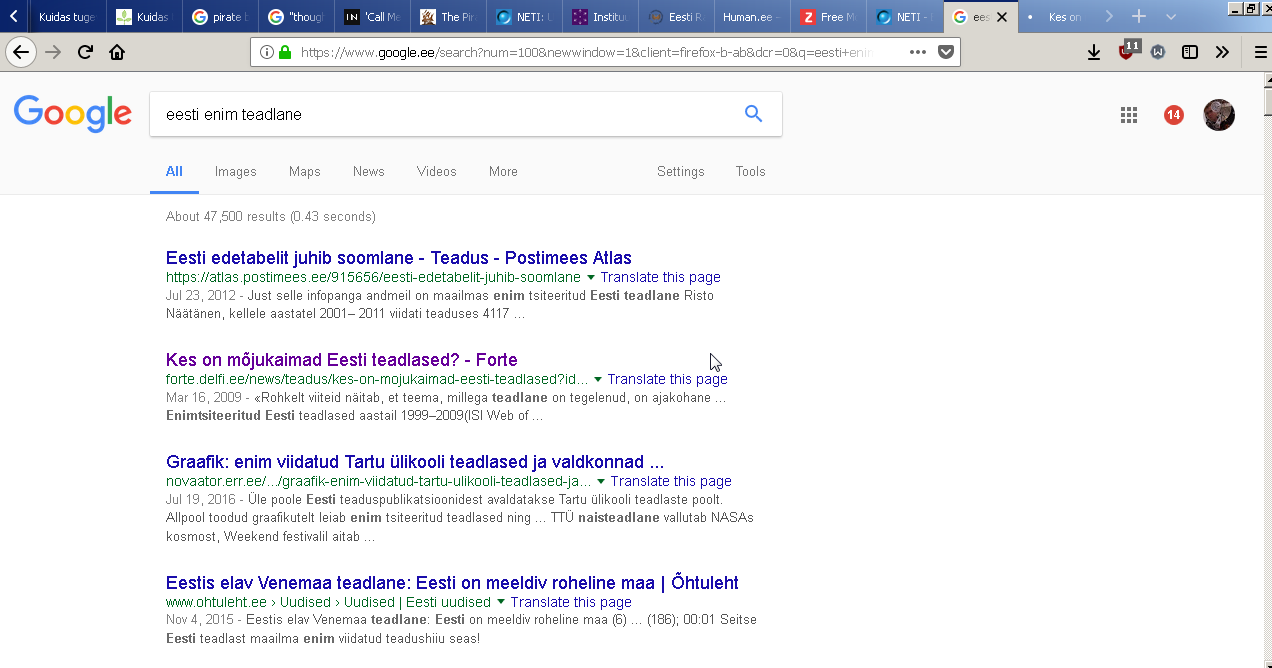Open the Google account profile picture

coord(1219,115)
